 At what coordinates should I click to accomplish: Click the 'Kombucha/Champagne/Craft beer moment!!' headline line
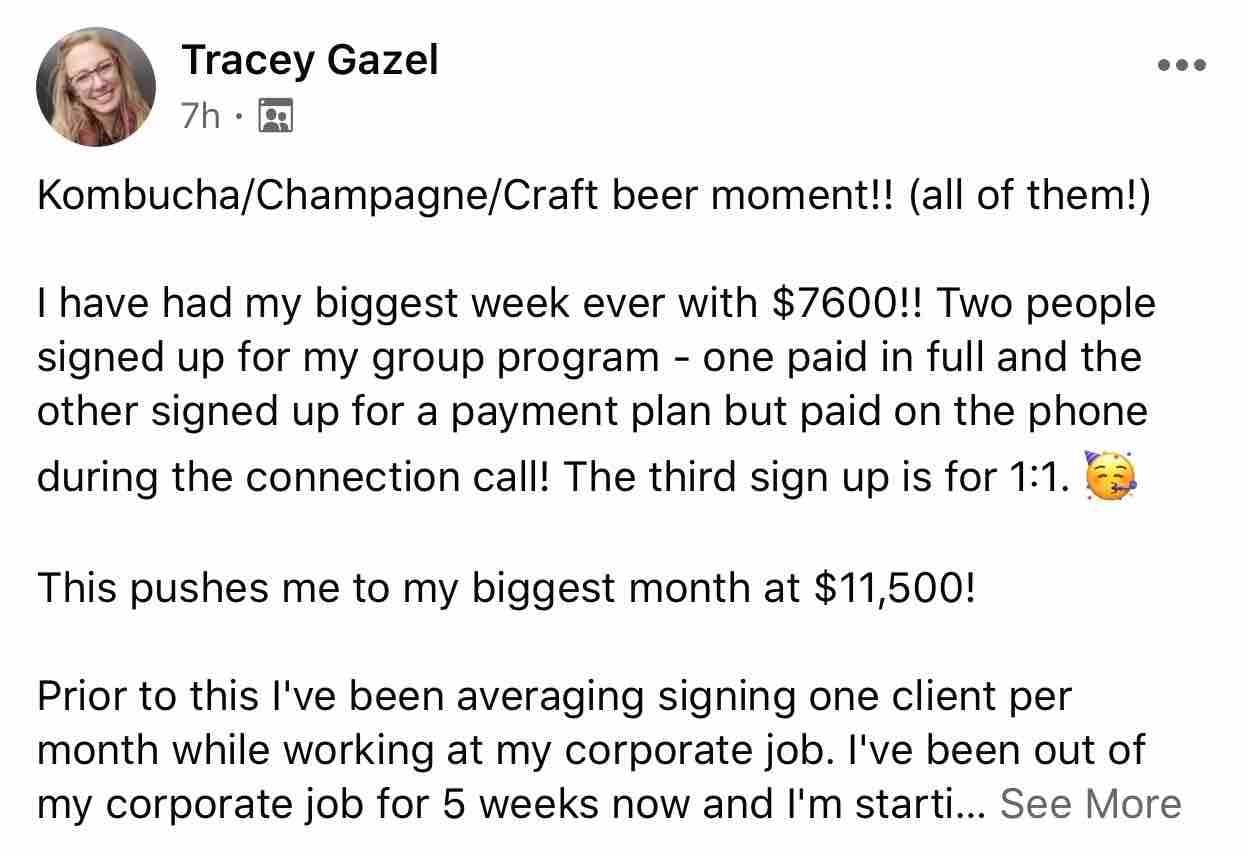tap(467, 196)
